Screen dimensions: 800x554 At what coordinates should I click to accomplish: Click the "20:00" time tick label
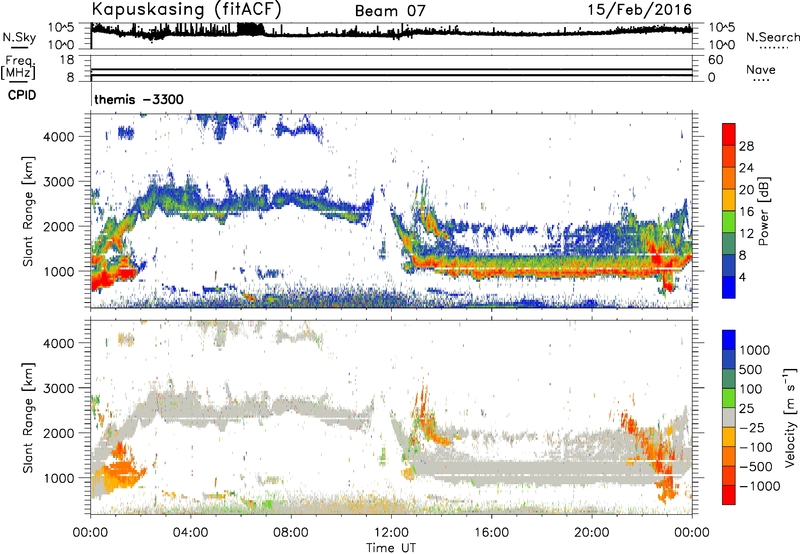[591, 533]
